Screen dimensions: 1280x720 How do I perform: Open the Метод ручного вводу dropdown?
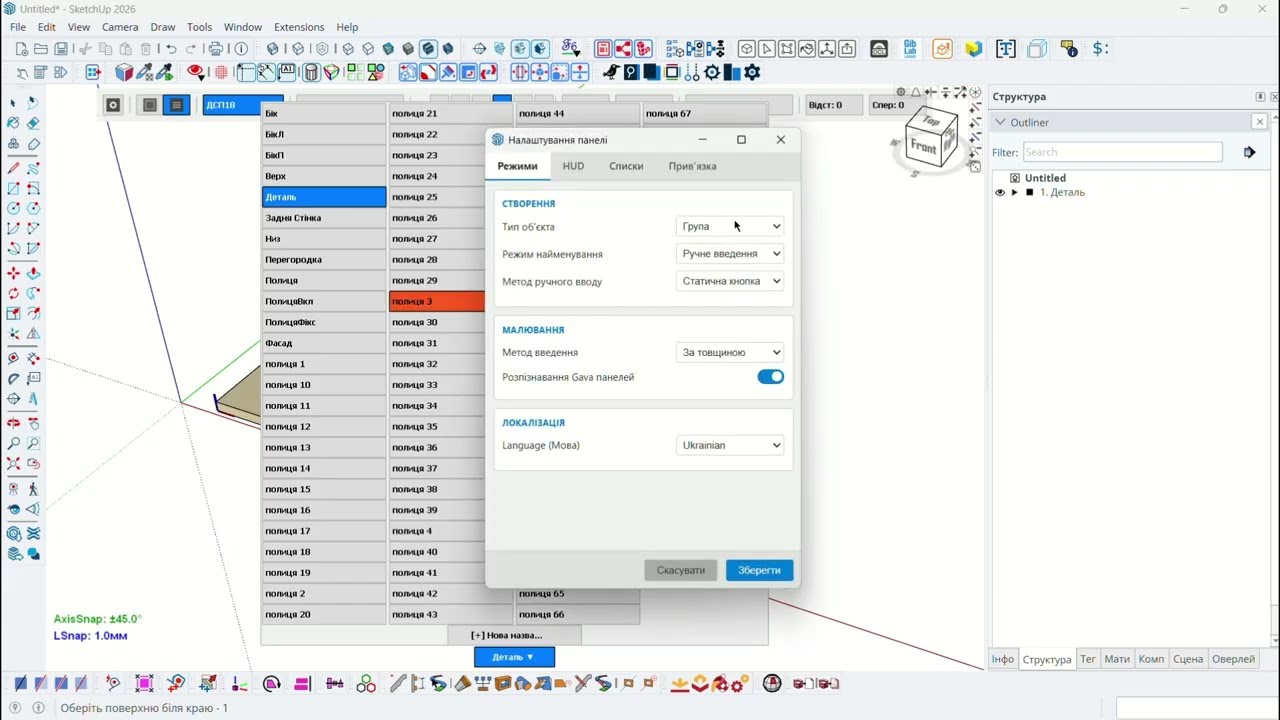point(730,281)
